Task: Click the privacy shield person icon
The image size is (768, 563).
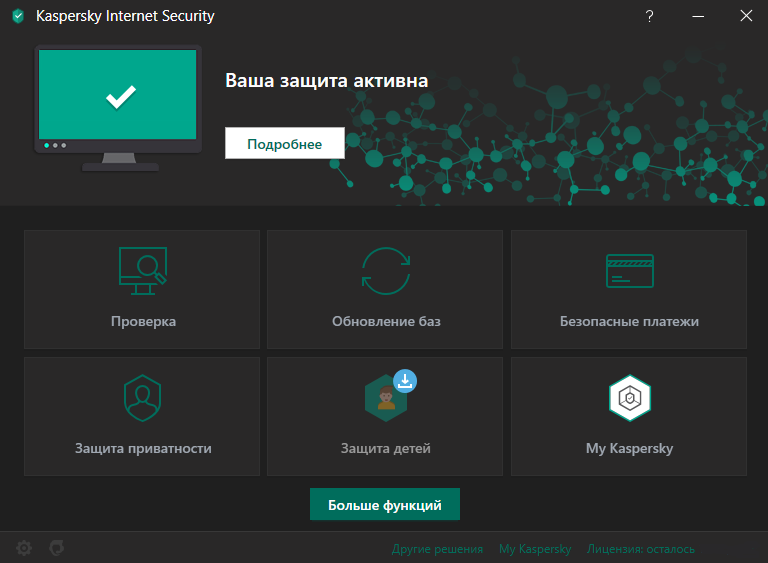Action: point(143,398)
